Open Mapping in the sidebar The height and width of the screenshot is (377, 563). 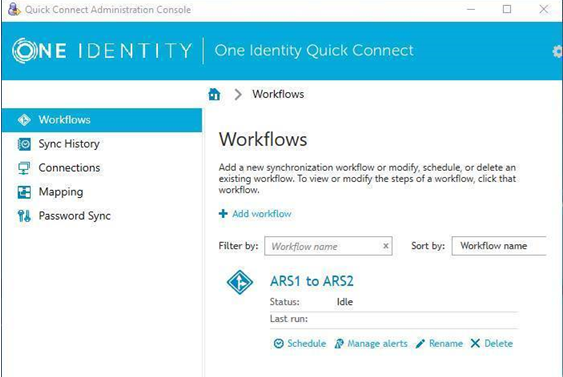[61, 192]
